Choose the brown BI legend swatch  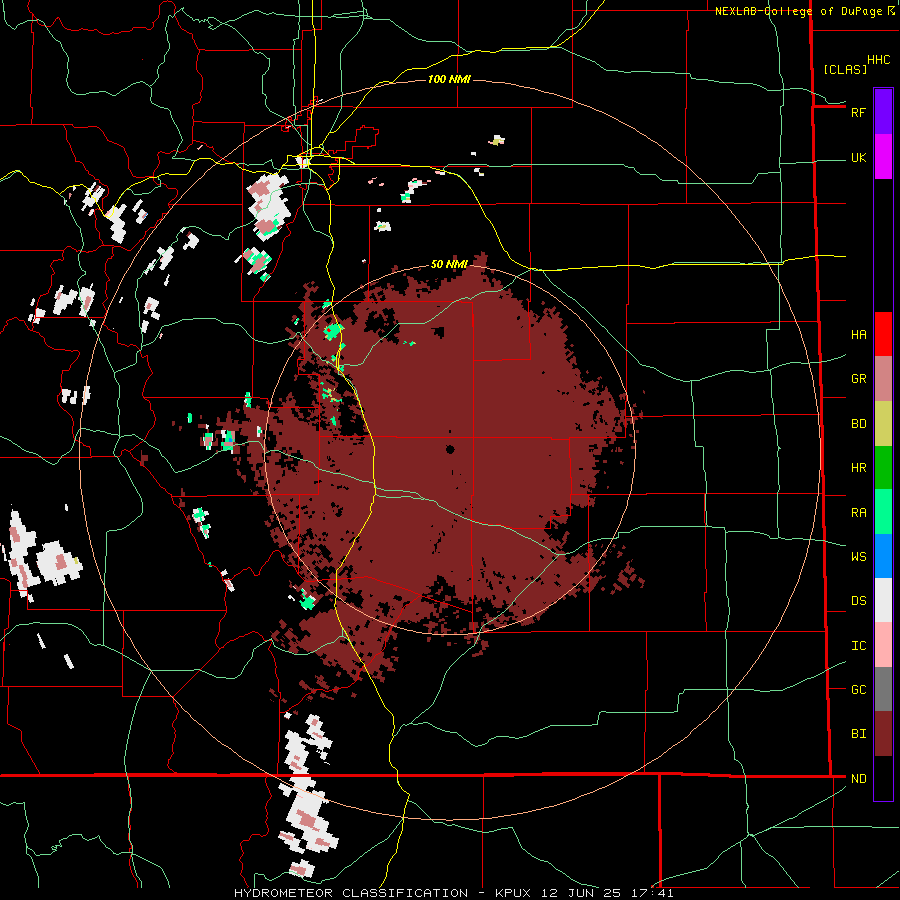[x=883, y=734]
